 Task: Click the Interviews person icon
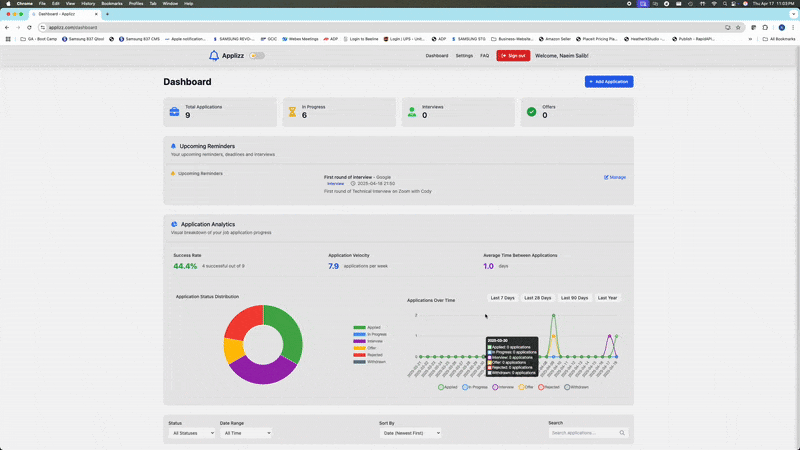[x=412, y=112]
